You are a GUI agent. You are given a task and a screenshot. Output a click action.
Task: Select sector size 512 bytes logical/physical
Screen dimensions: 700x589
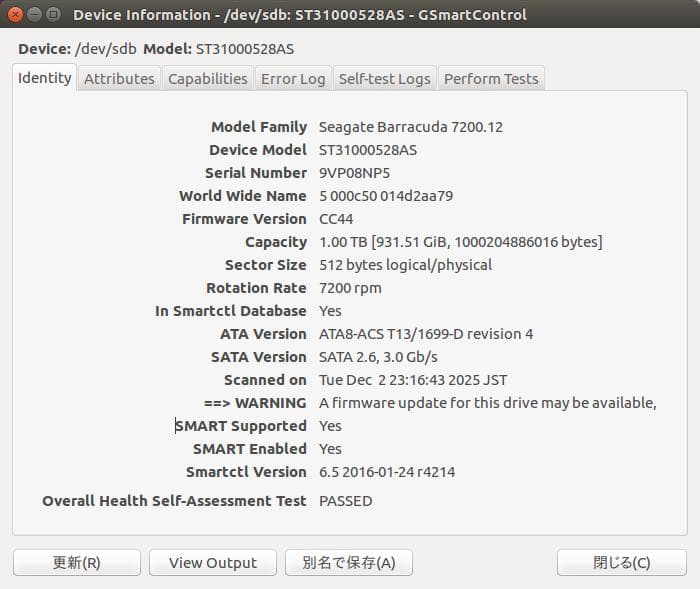[405, 265]
